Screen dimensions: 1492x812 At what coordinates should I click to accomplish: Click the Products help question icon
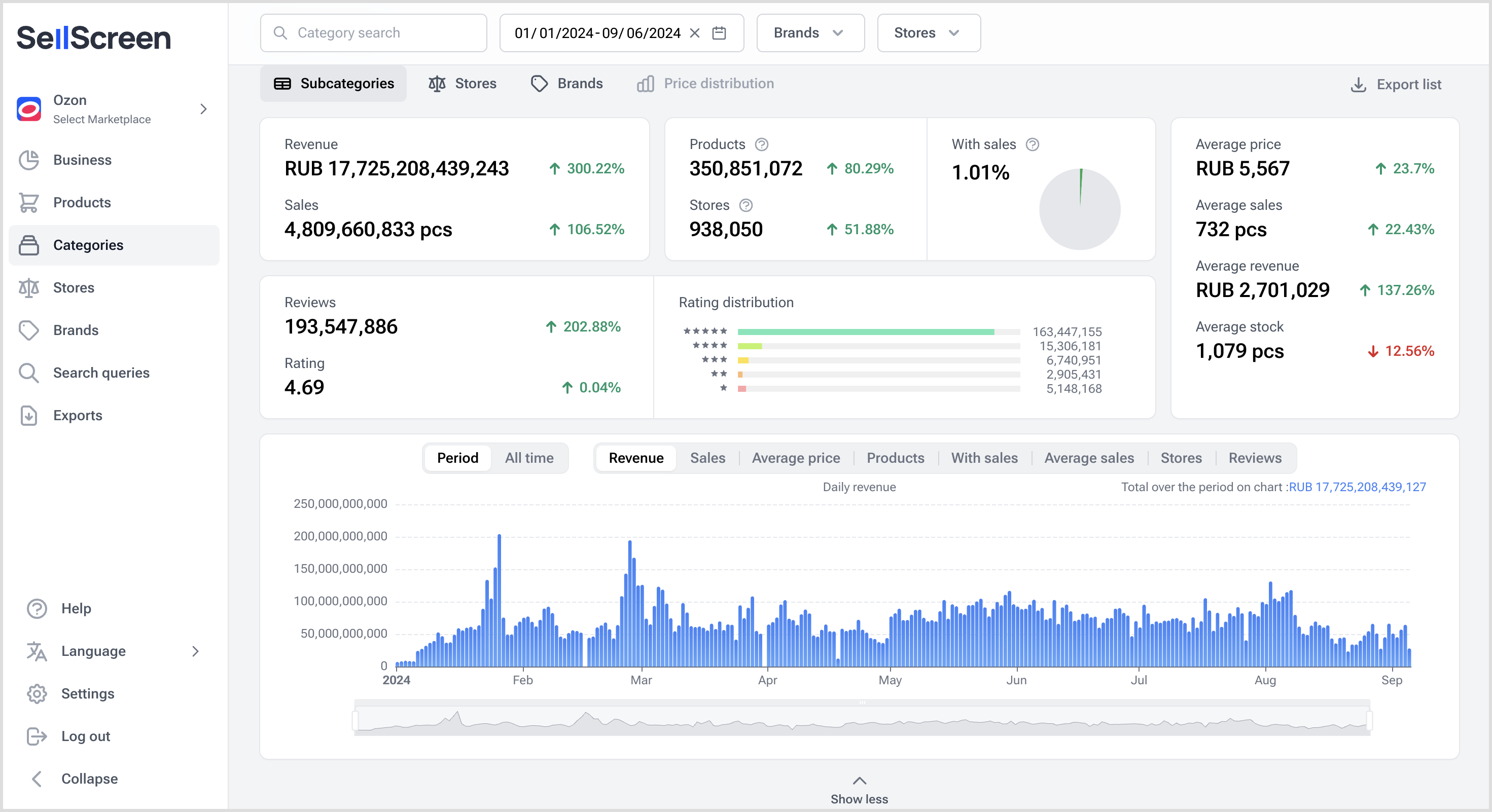coord(761,144)
